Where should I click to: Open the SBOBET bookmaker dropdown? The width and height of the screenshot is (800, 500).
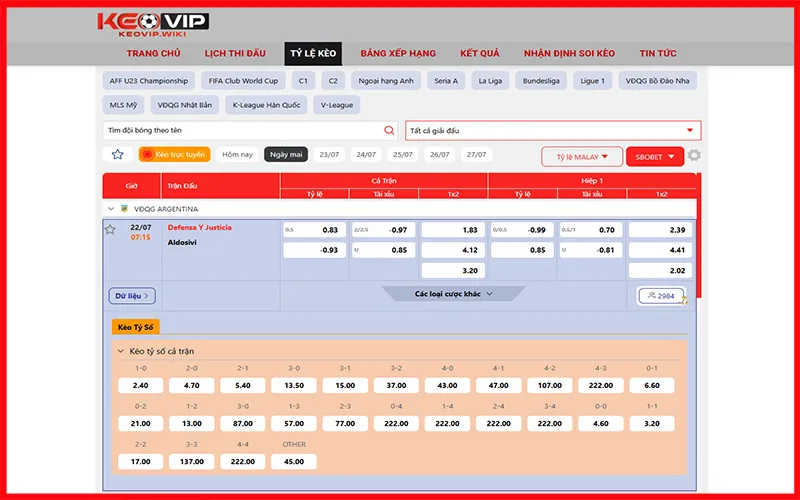[x=654, y=156]
